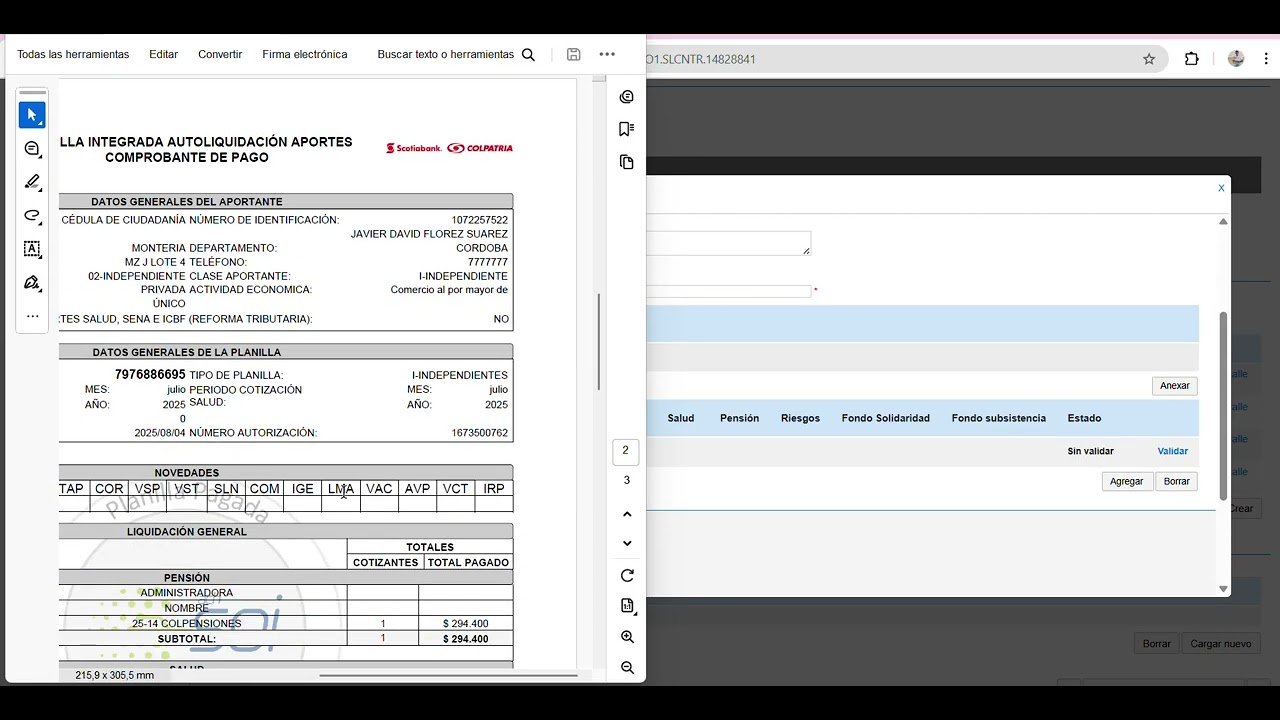
Task: Click the Pensión column header
Action: click(x=739, y=418)
